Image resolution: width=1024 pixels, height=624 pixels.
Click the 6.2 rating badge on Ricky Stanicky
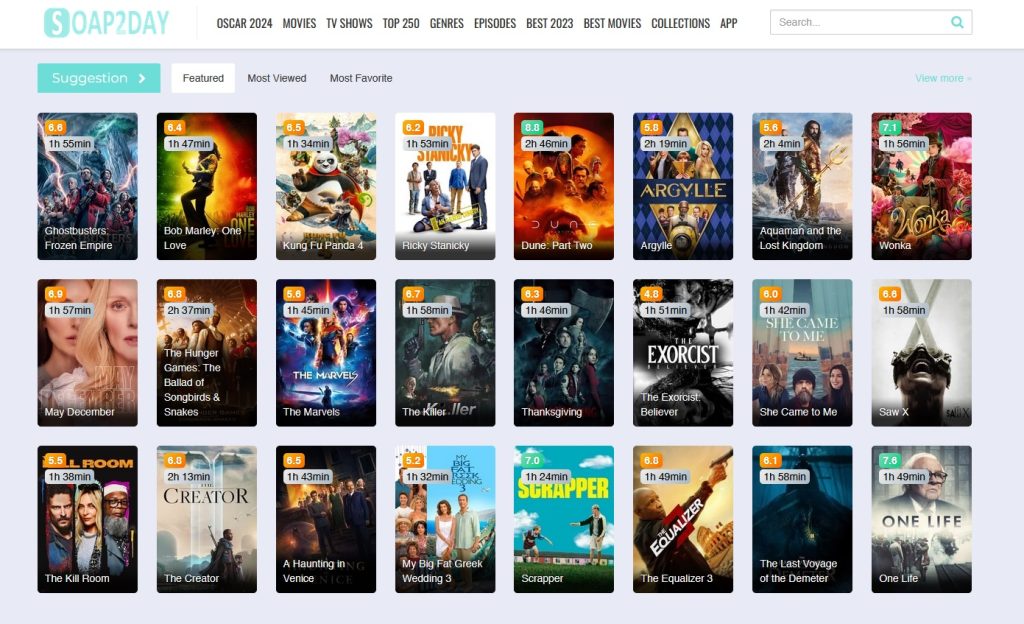click(x=413, y=127)
